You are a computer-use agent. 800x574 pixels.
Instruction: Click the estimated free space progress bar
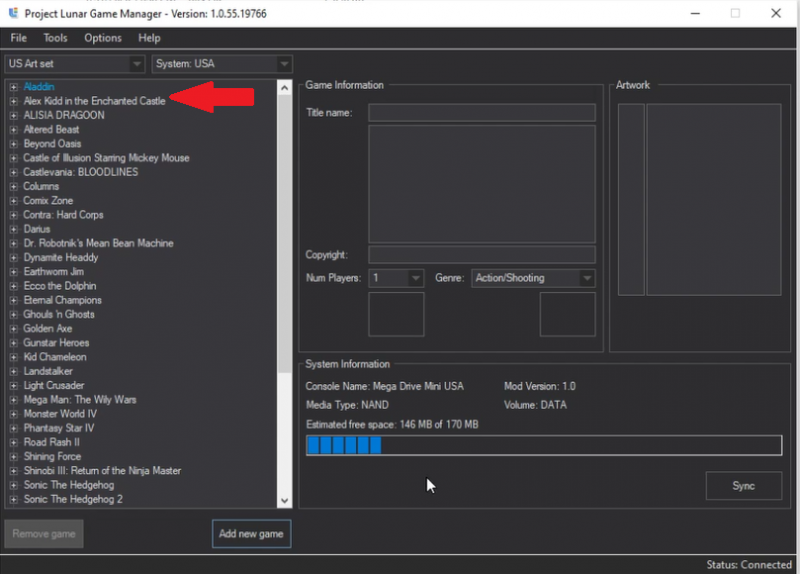click(x=544, y=445)
